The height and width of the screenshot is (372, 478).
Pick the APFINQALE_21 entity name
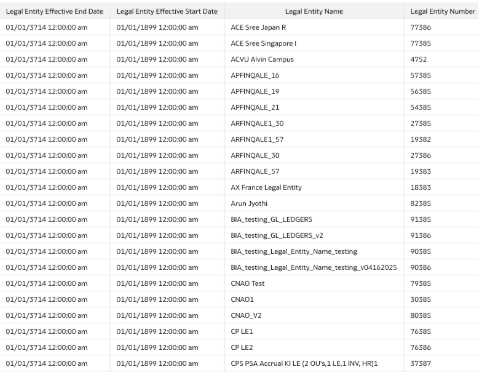(255, 107)
